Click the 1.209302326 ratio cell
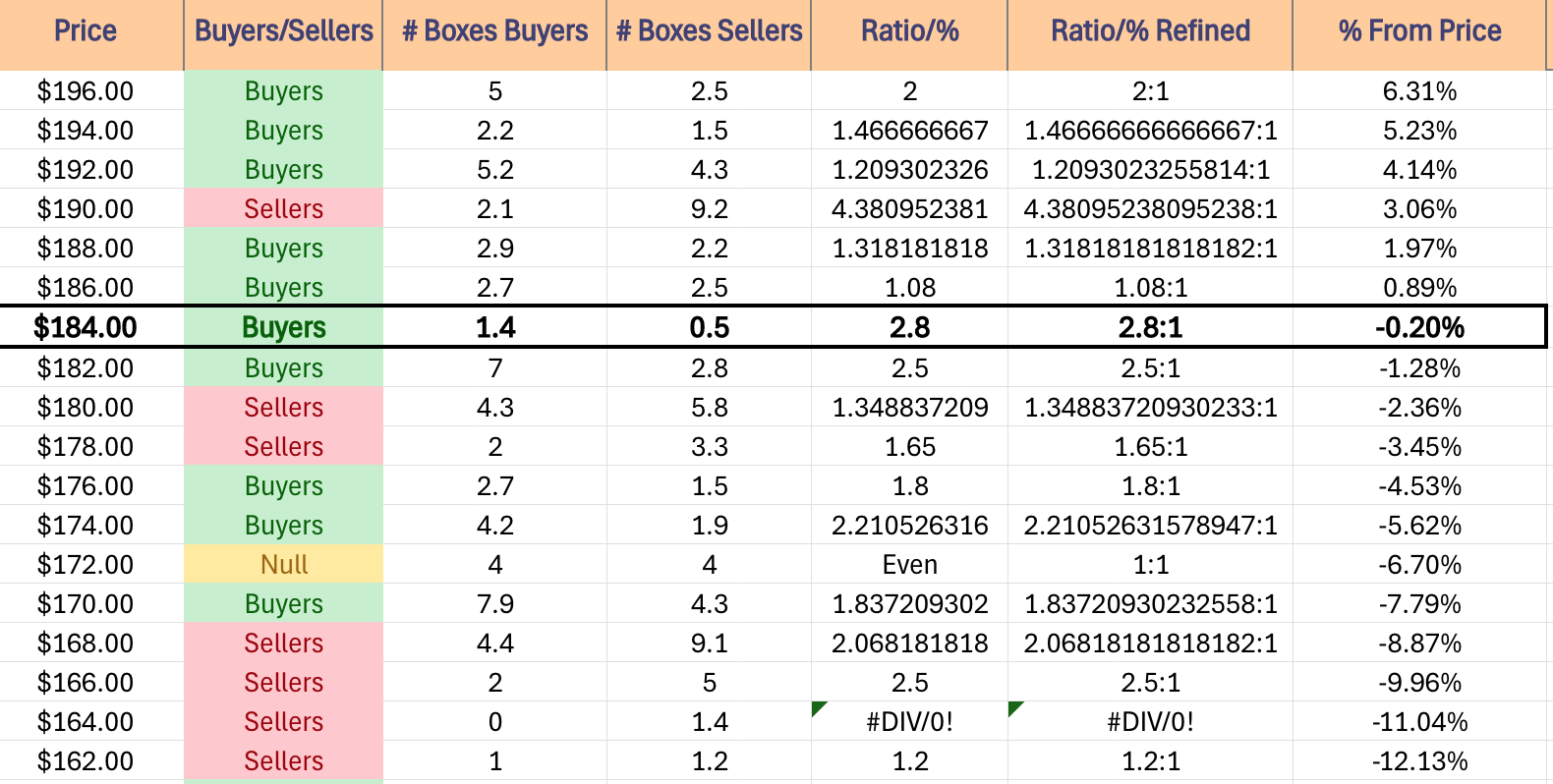1553x784 pixels. 909,170
